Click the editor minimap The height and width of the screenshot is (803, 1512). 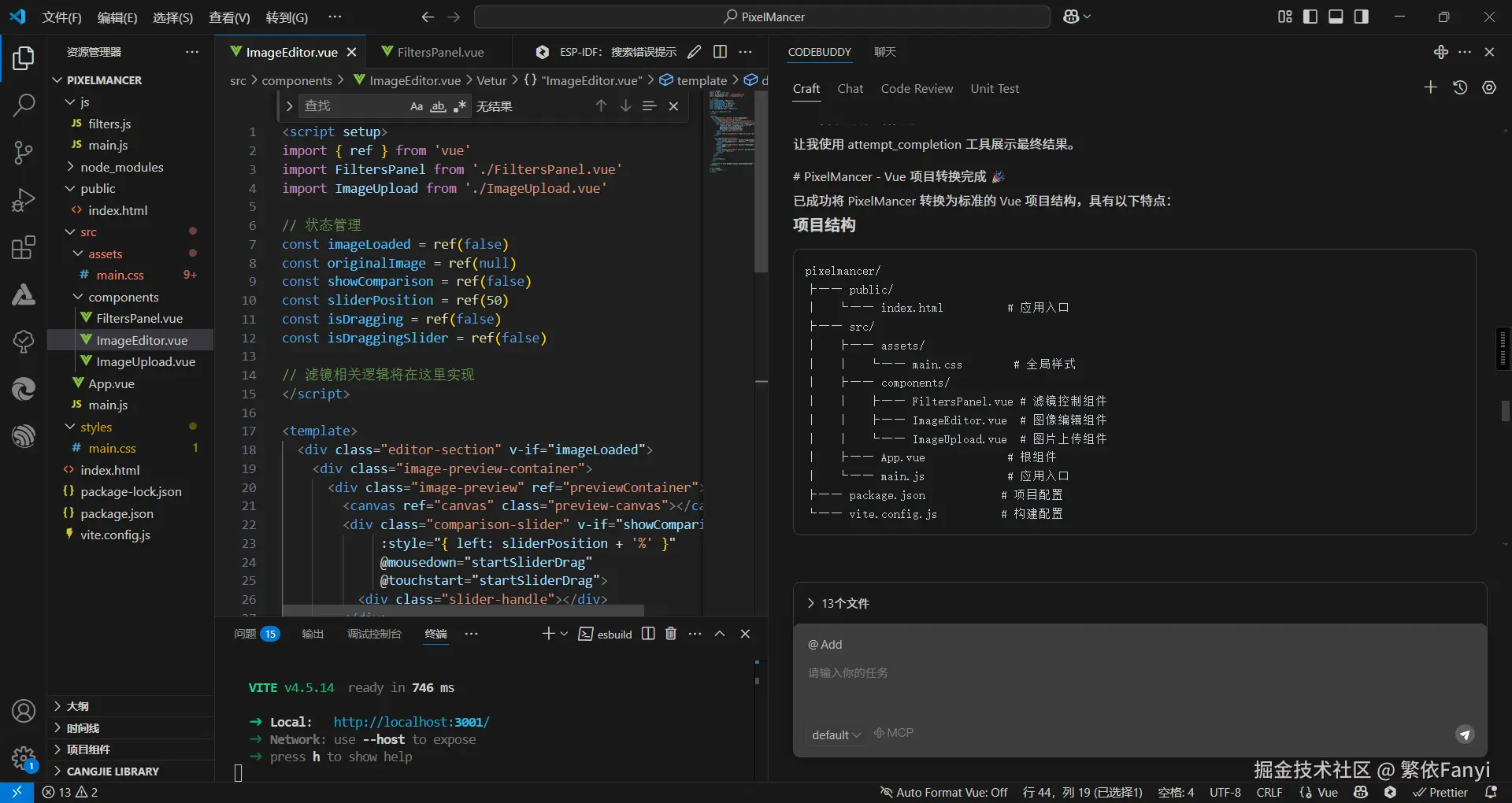[x=730, y=131]
